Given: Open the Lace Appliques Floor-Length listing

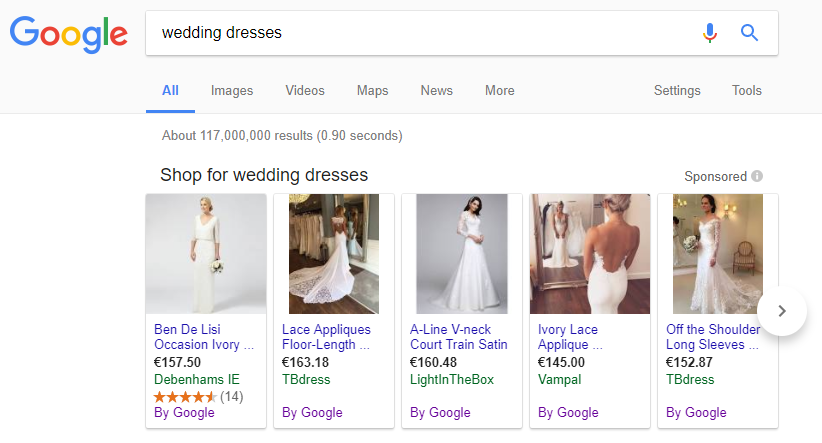Looking at the screenshot, I should pyautogui.click(x=326, y=337).
